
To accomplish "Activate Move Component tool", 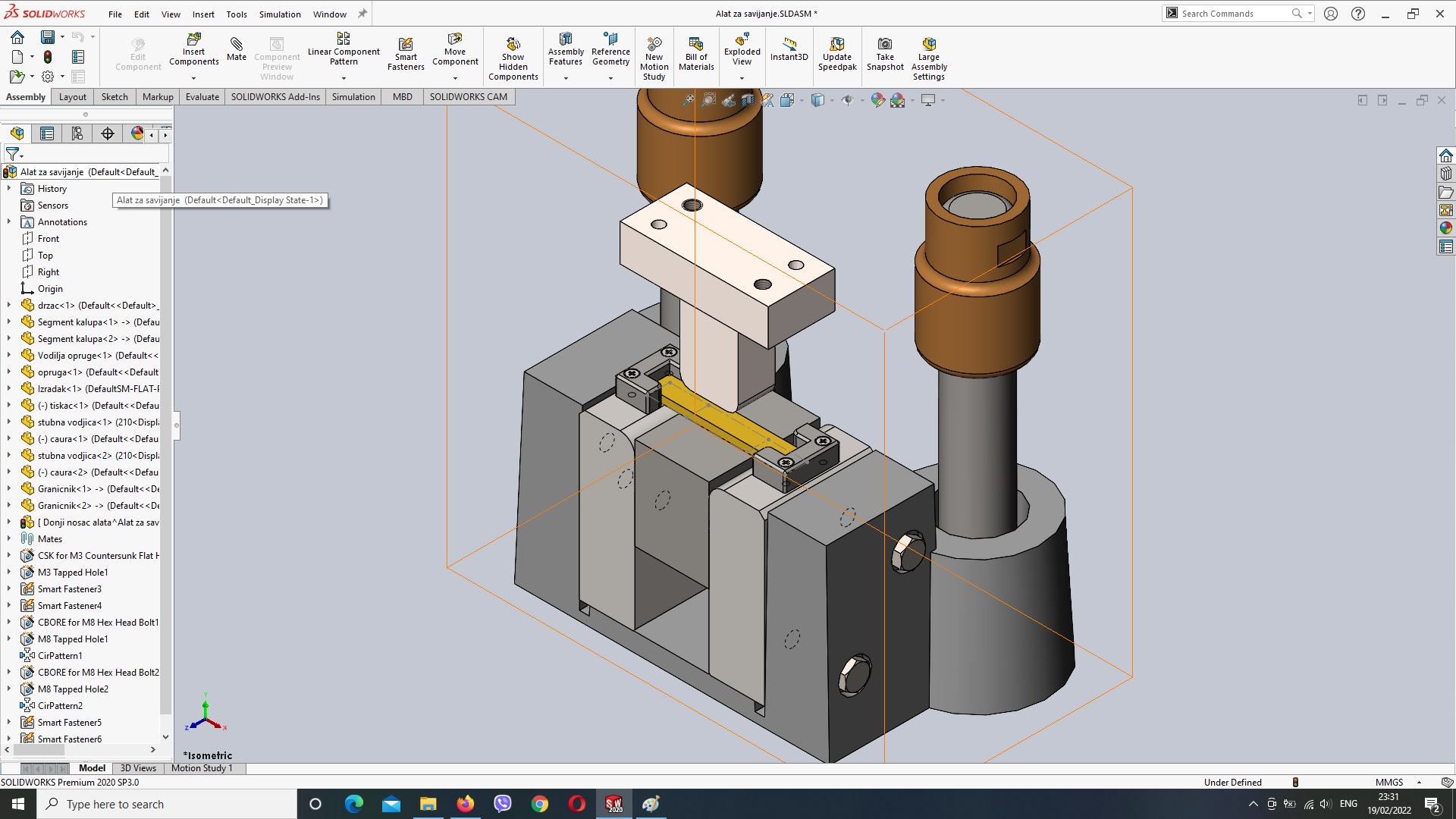I will pos(455,50).
